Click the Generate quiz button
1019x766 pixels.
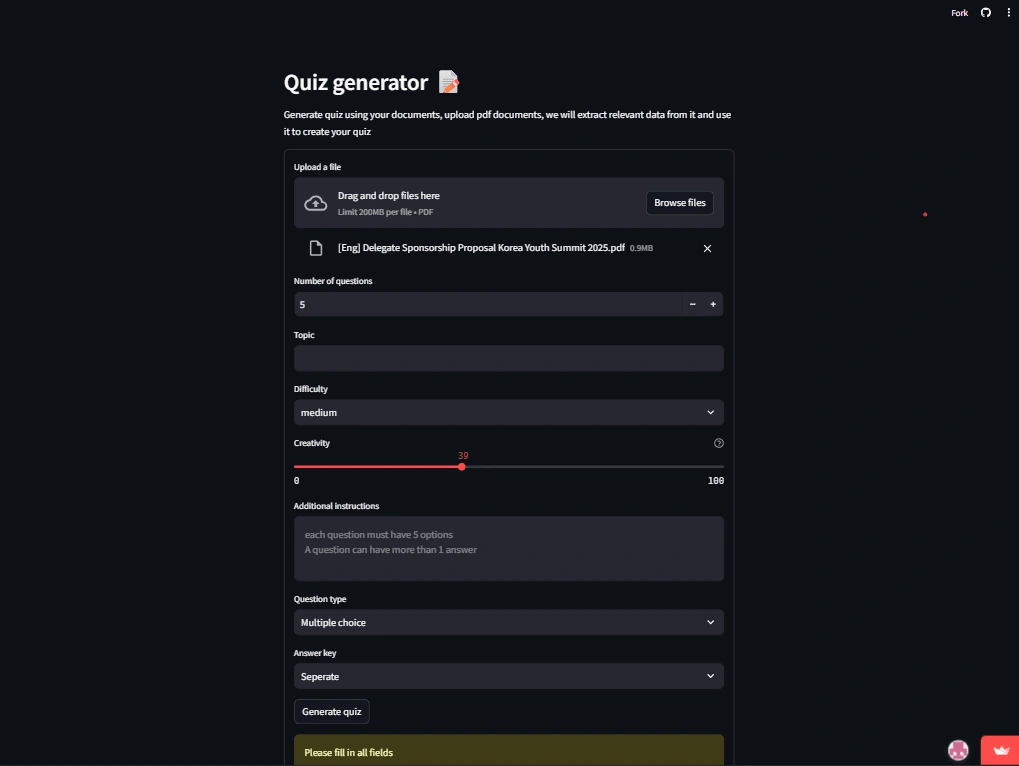331,711
